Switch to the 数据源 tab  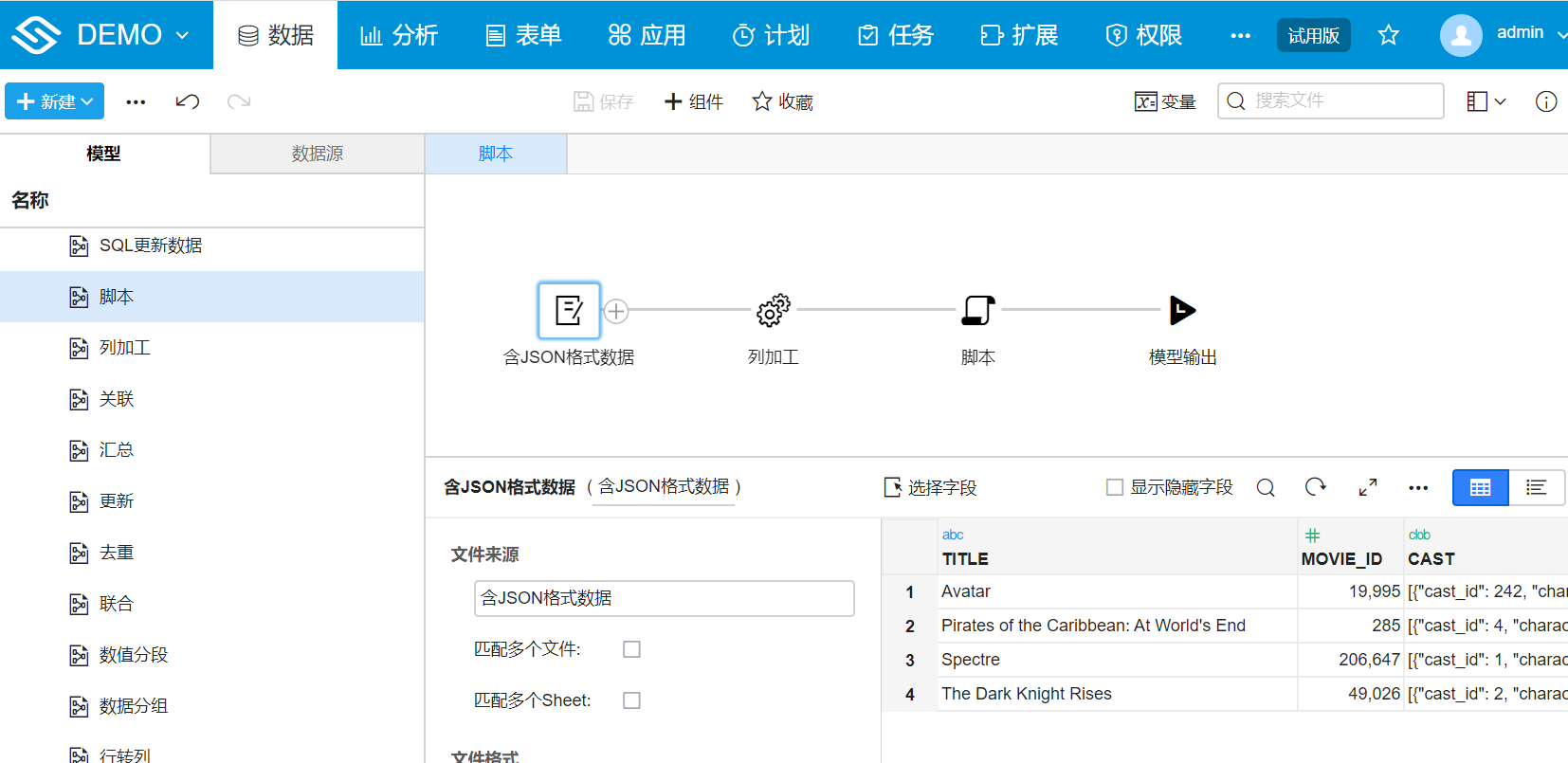(317, 154)
